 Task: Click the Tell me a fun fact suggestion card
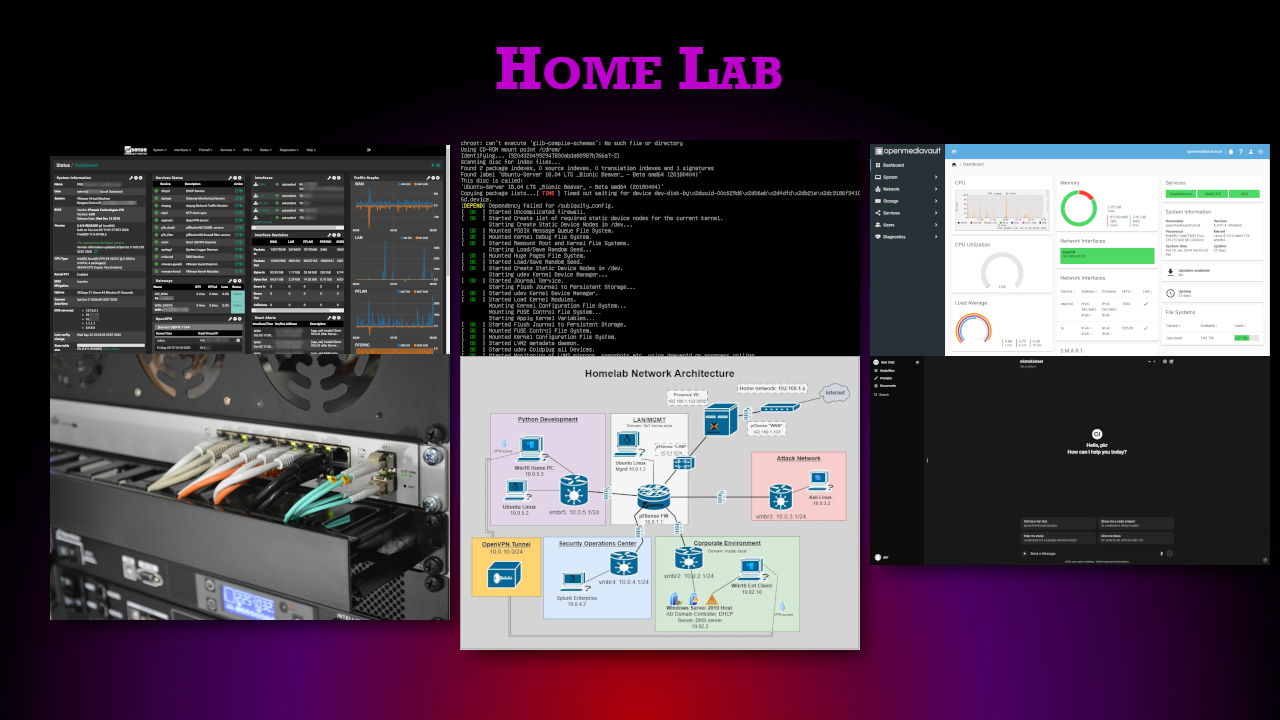pos(1058,524)
